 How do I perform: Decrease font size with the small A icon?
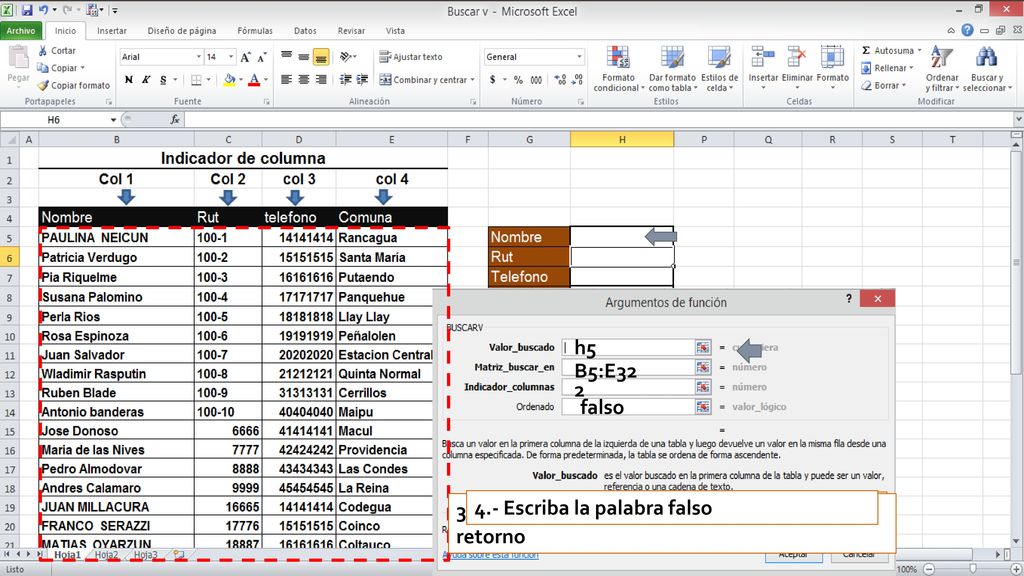(x=262, y=57)
